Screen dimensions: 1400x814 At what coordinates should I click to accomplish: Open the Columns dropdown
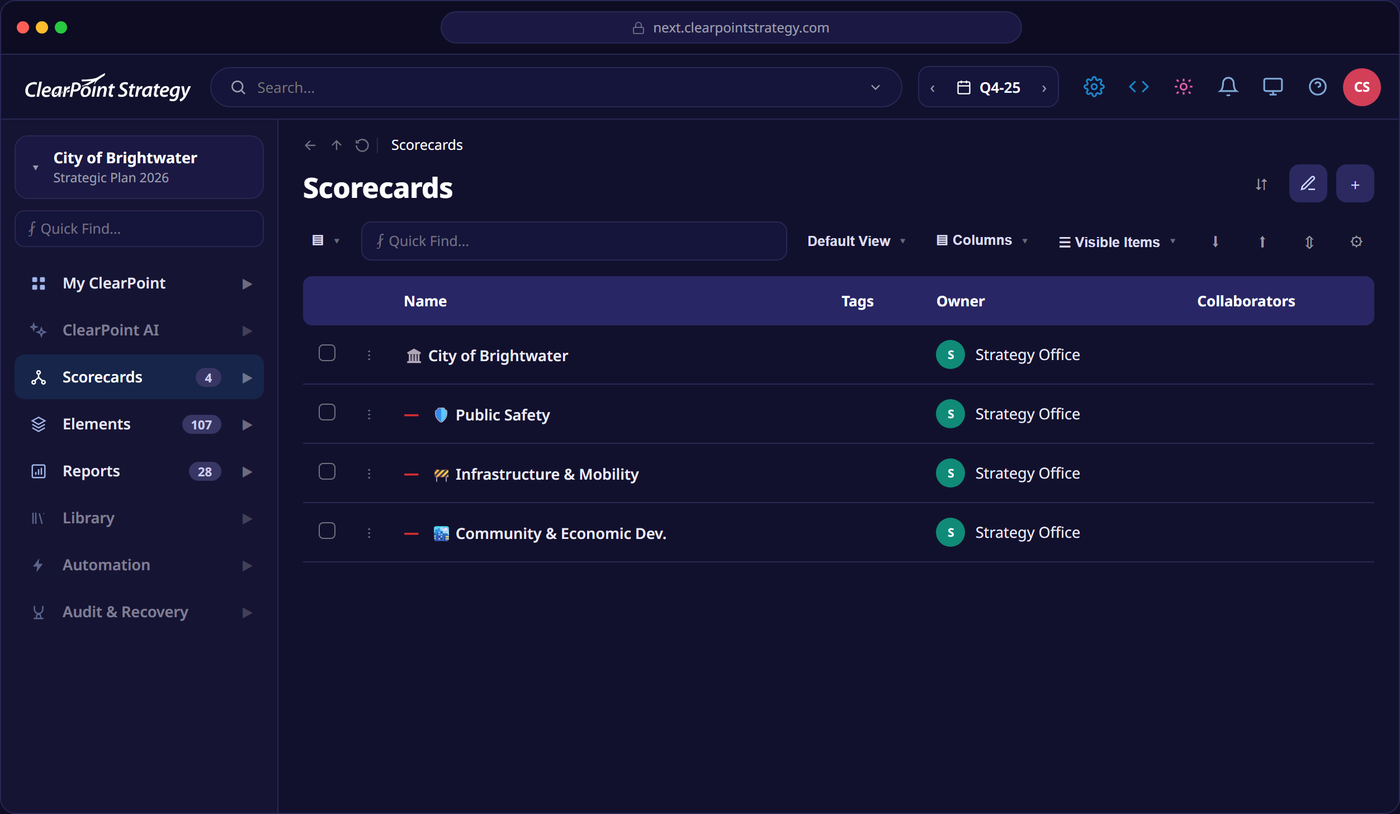pos(982,241)
